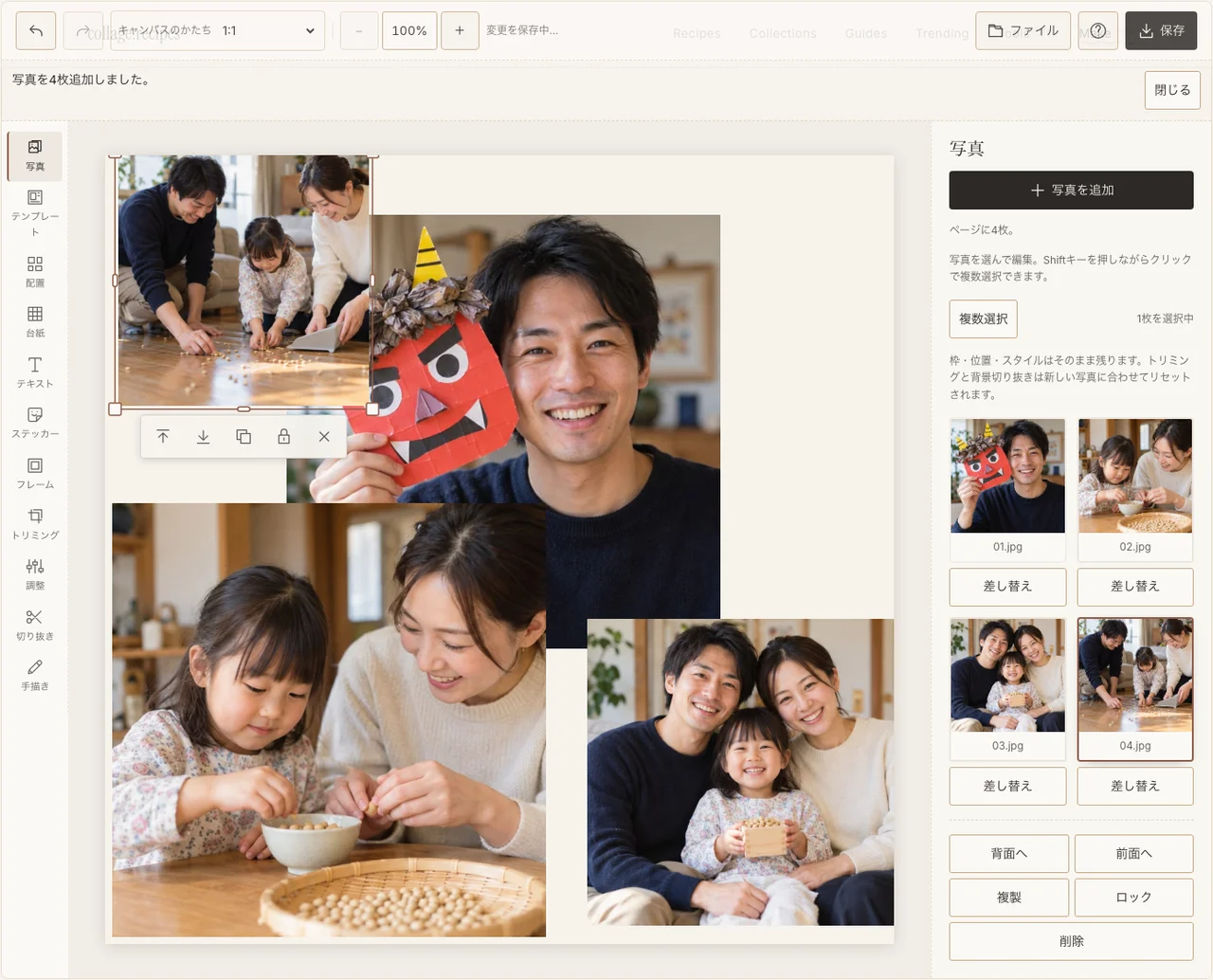Zoom in with the plus button
The image size is (1213, 980).
[x=460, y=30]
